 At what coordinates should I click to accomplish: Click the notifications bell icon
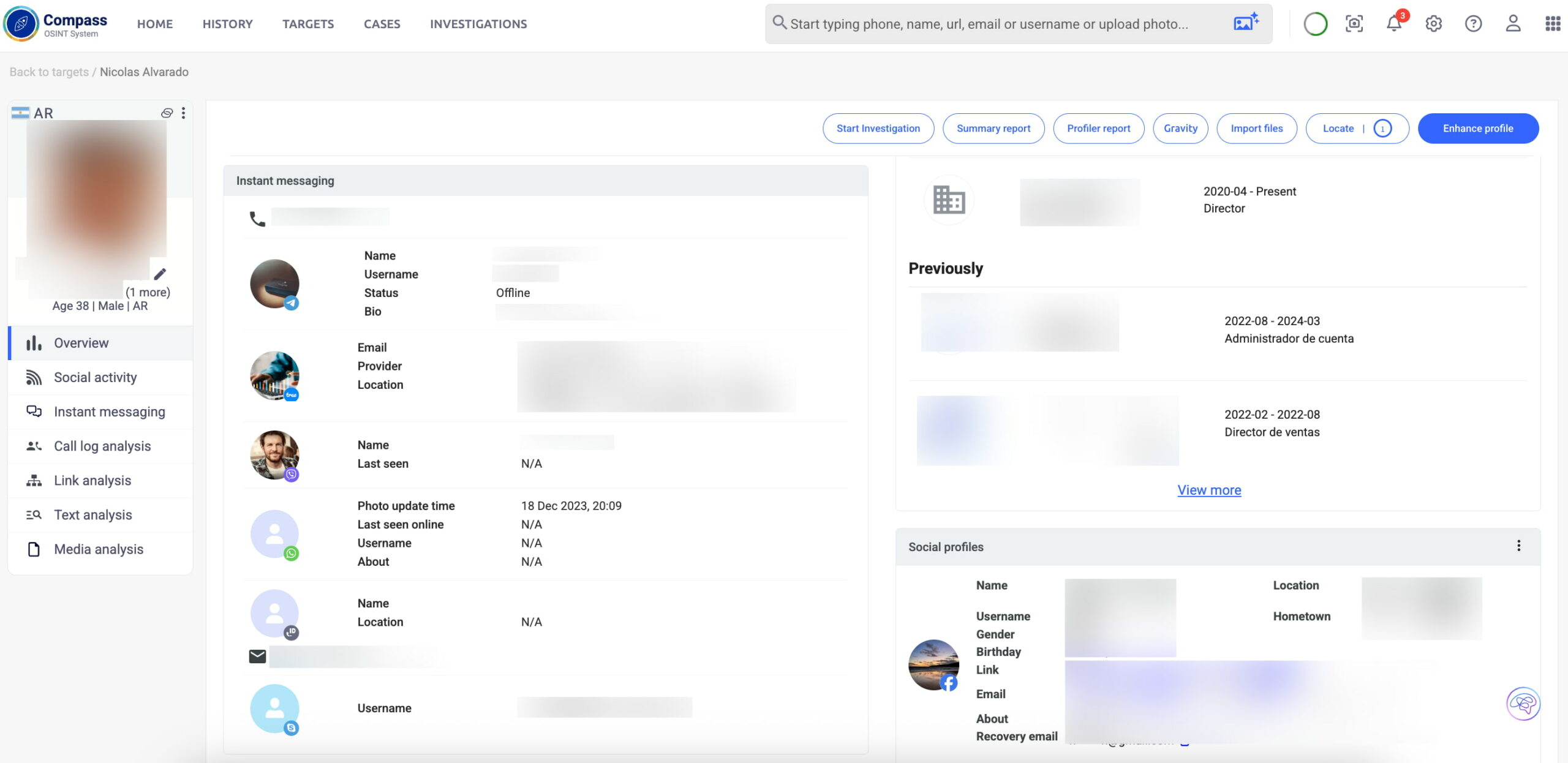click(1394, 24)
